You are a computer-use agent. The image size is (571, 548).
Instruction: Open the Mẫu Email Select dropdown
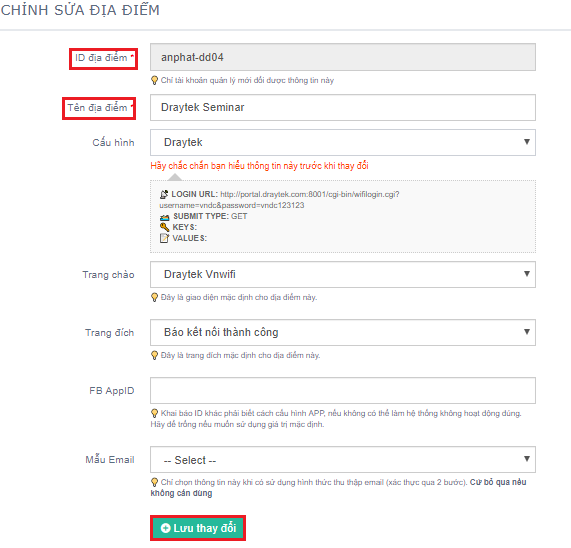click(343, 460)
